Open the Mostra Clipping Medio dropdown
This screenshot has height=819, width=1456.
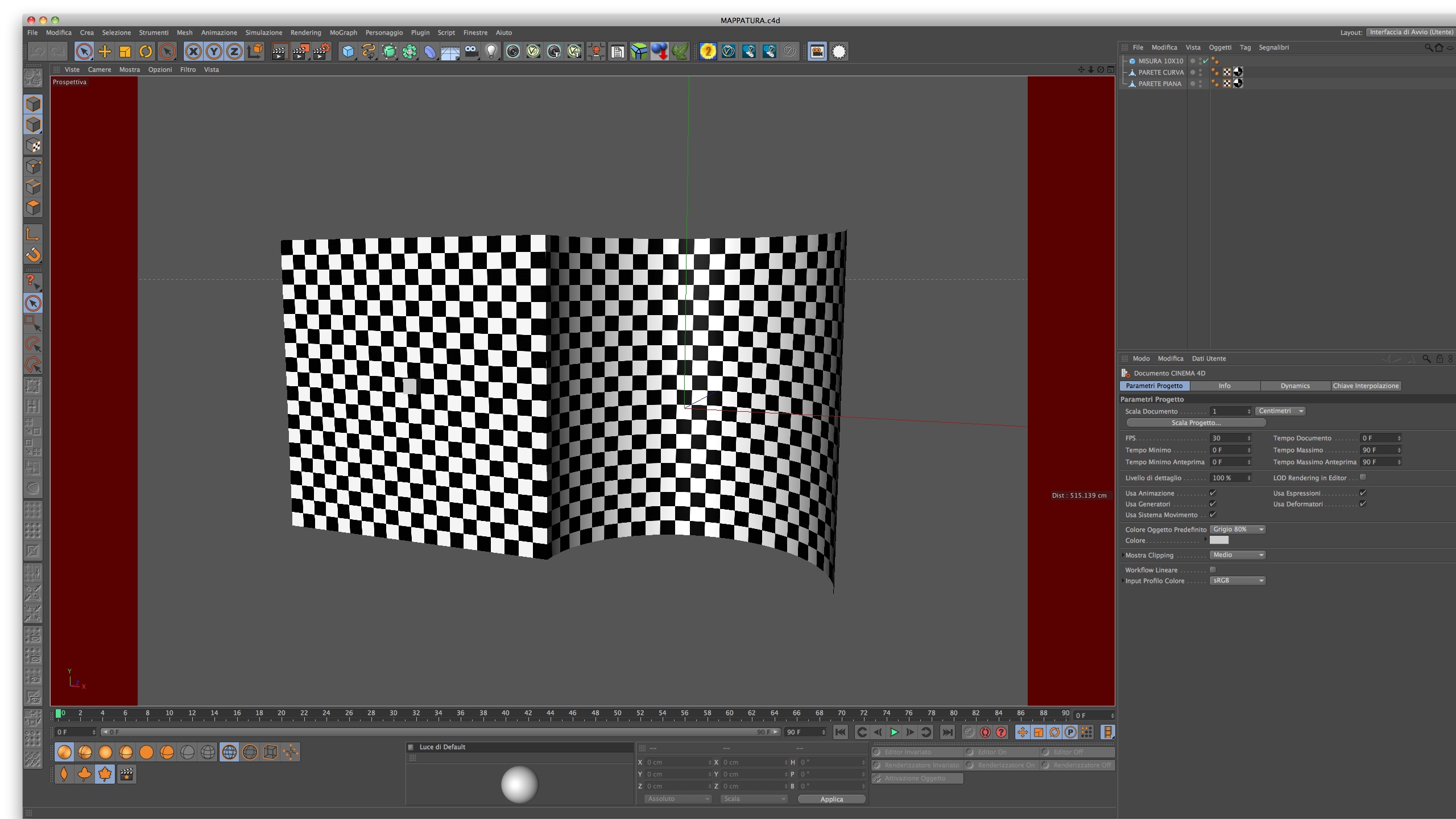coord(1237,555)
